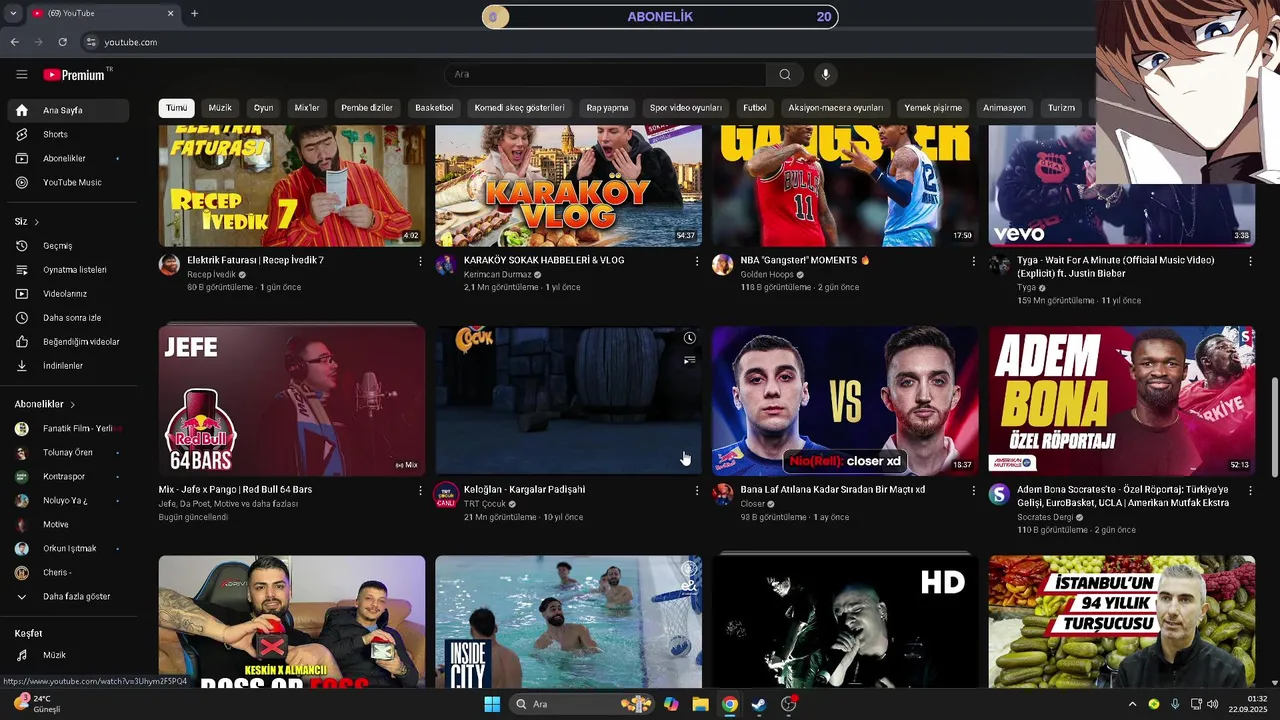
Task: Open Daha sonra izle list
Action: [x=69, y=318]
